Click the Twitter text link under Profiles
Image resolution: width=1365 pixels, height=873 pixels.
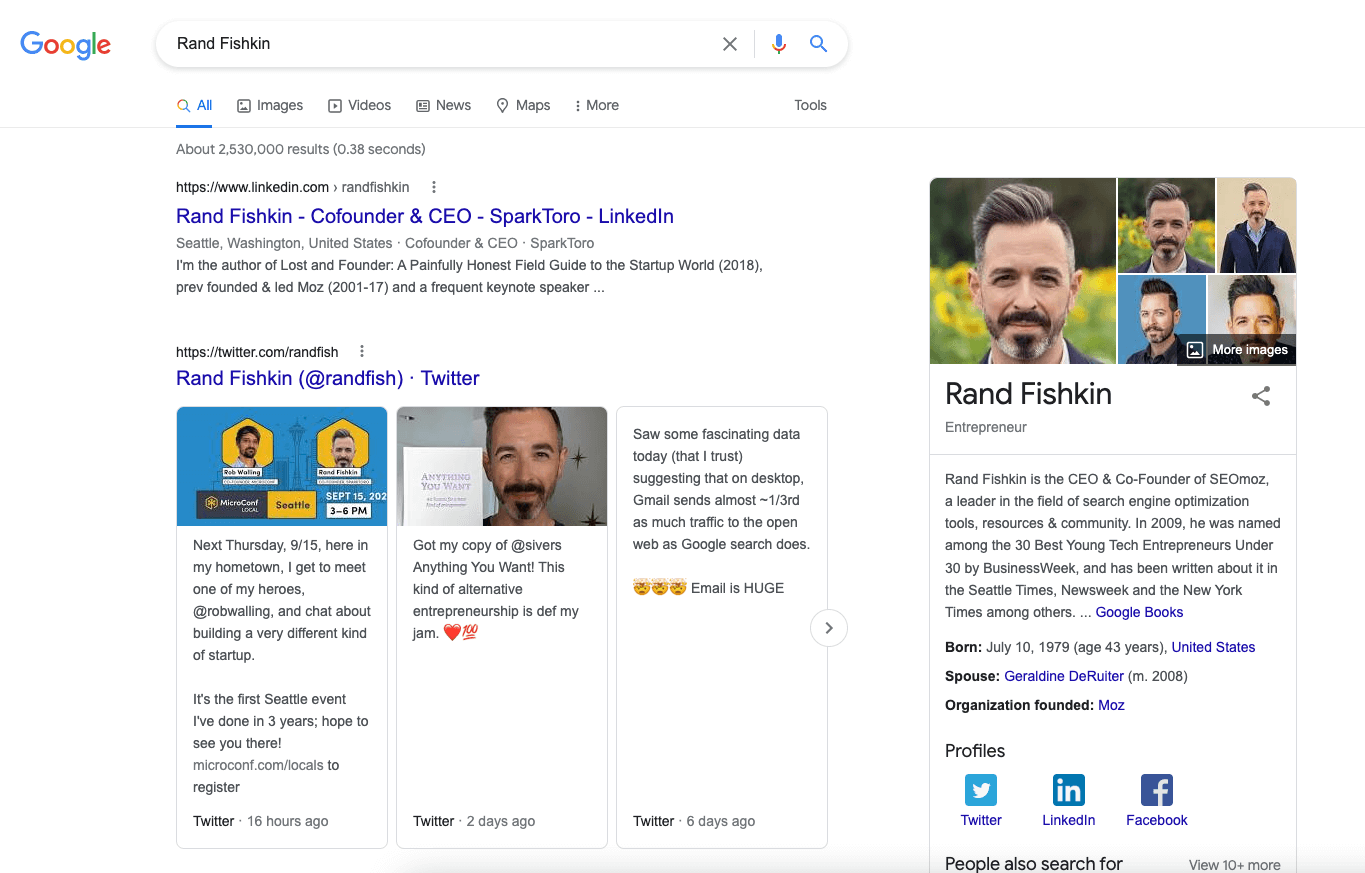(981, 820)
